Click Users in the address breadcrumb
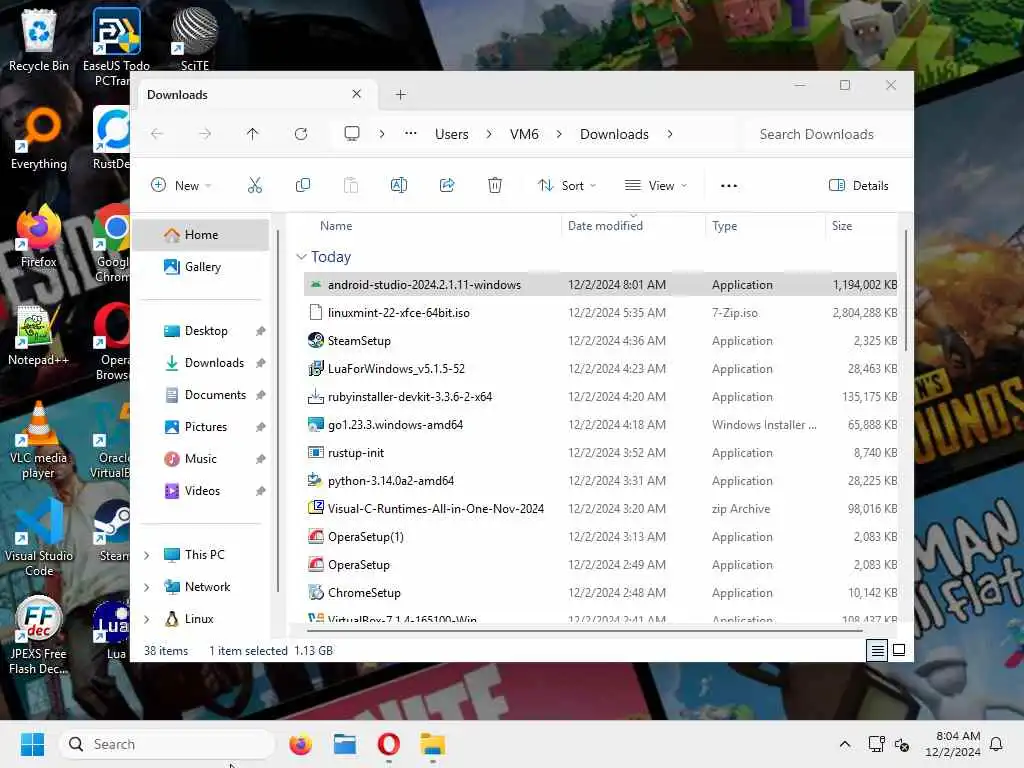The image size is (1024, 768). 452,134
